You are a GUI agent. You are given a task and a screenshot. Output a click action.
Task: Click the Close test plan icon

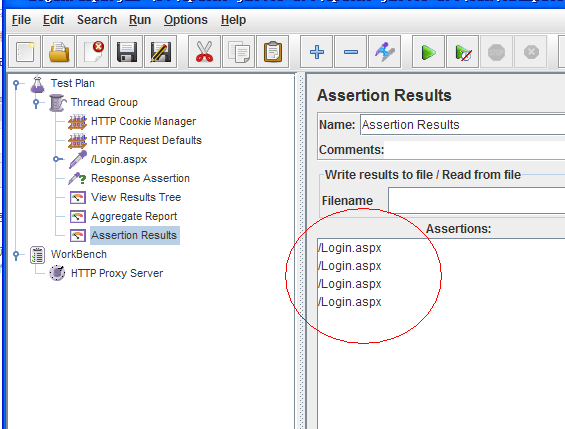click(x=93, y=52)
